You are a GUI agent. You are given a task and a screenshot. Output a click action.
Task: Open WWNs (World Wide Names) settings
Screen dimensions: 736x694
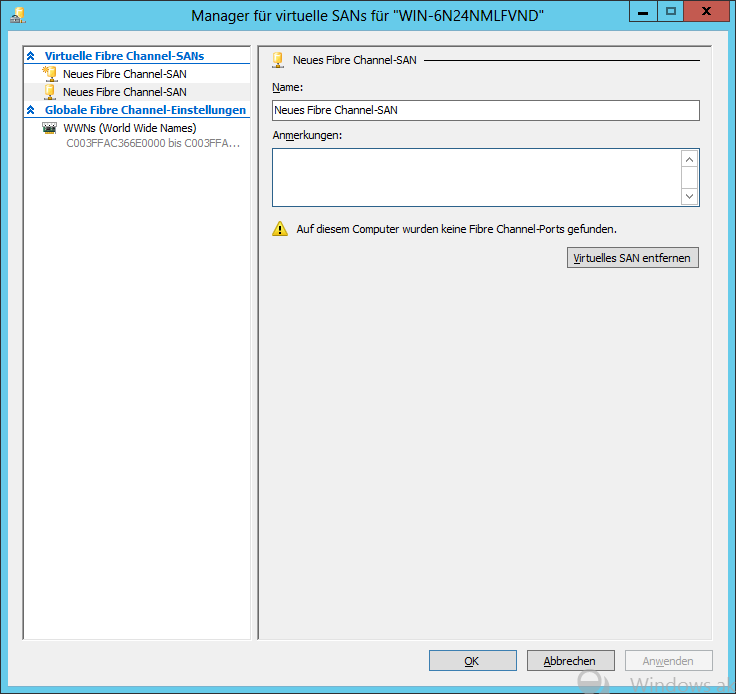129,128
